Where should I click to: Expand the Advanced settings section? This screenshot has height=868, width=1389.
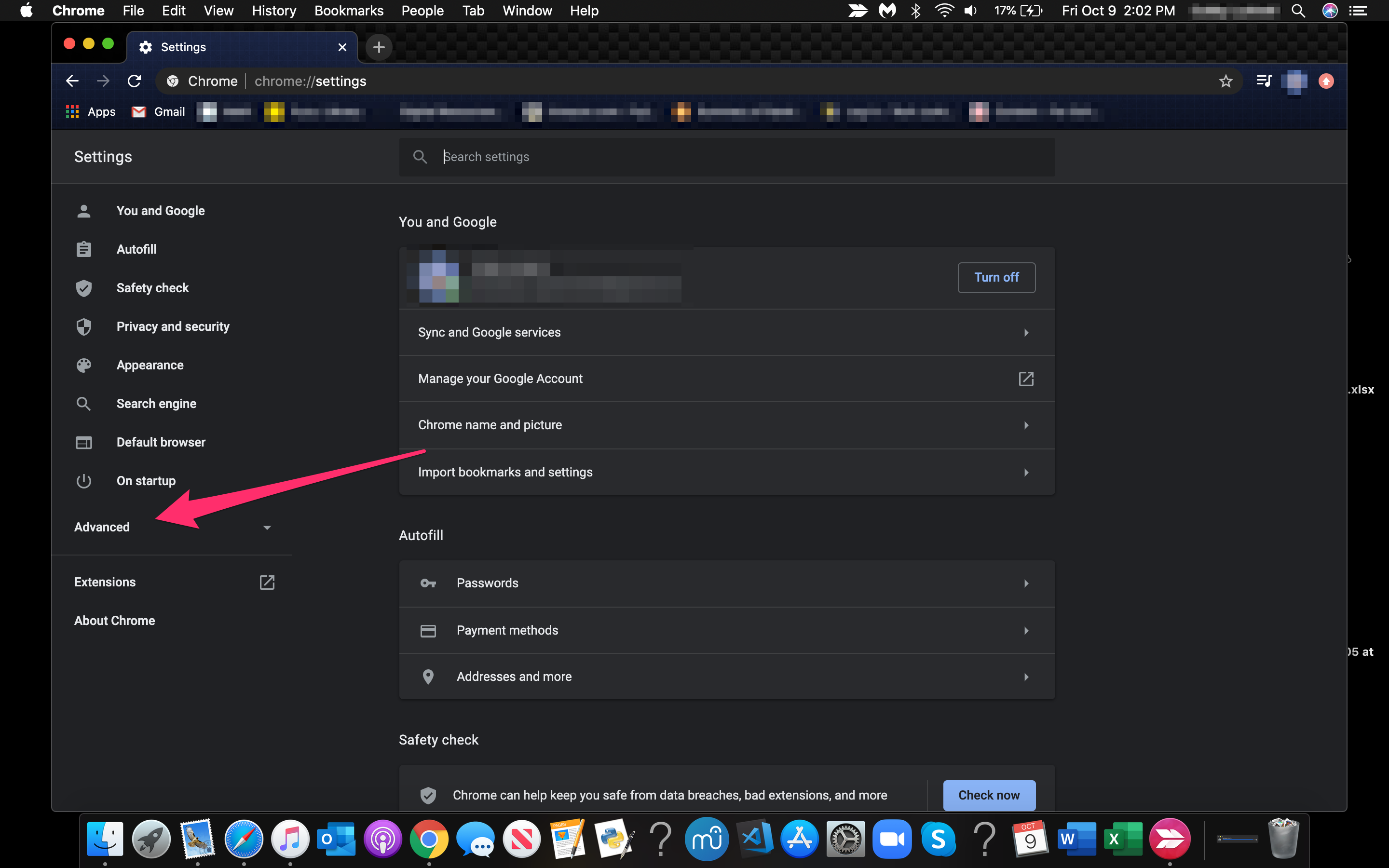point(101,527)
